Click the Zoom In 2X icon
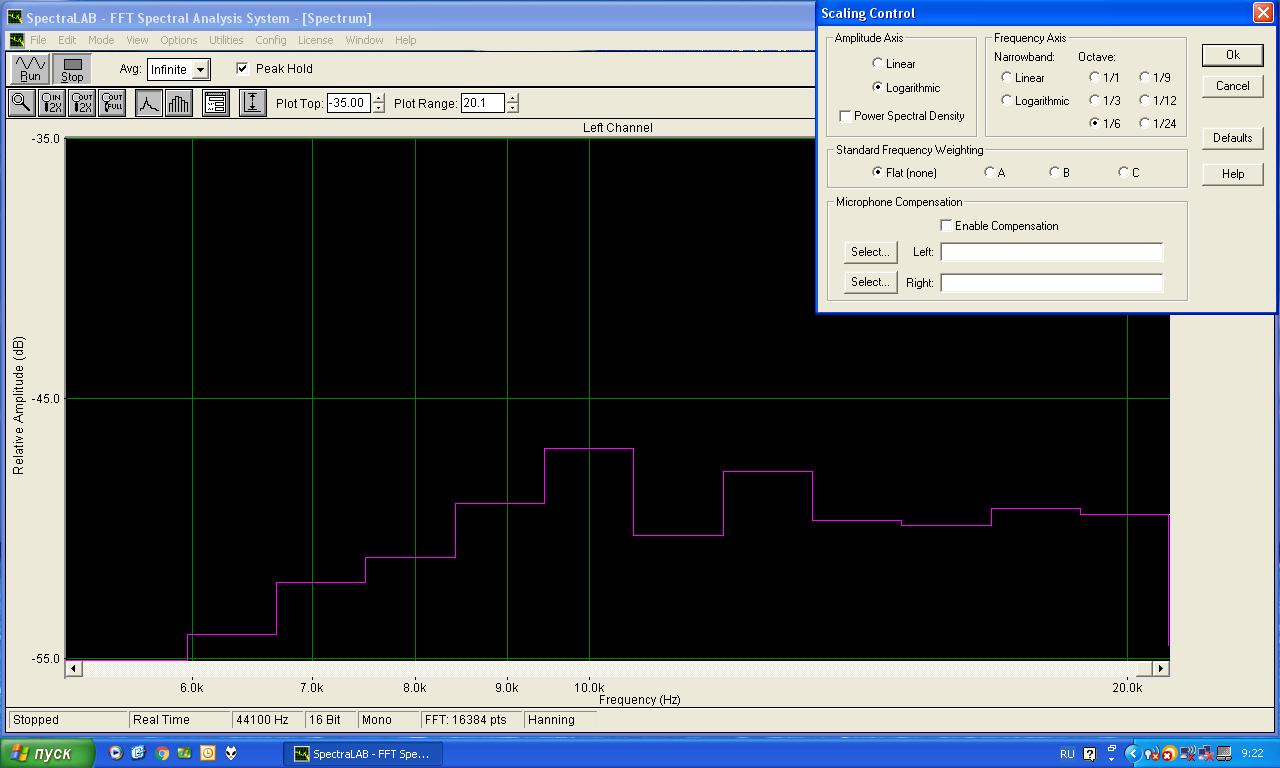The width and height of the screenshot is (1280, 768). point(51,103)
